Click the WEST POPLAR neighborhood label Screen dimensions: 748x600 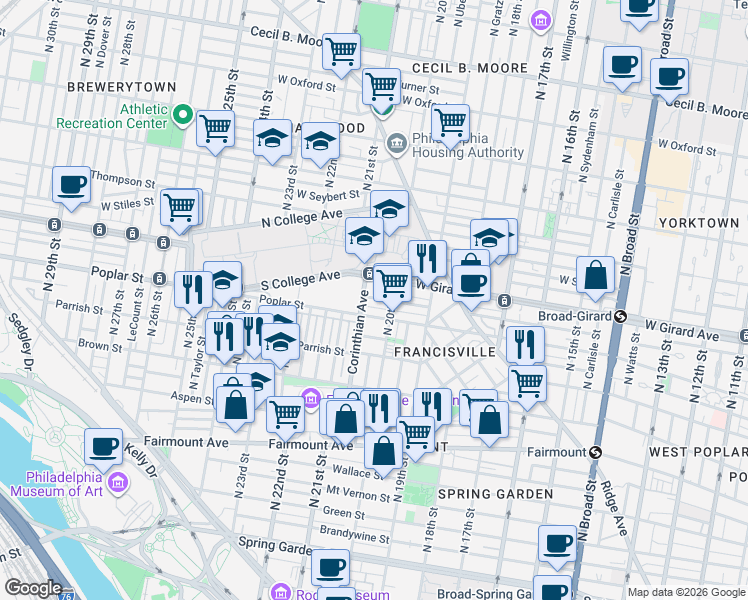pyautogui.click(x=698, y=452)
